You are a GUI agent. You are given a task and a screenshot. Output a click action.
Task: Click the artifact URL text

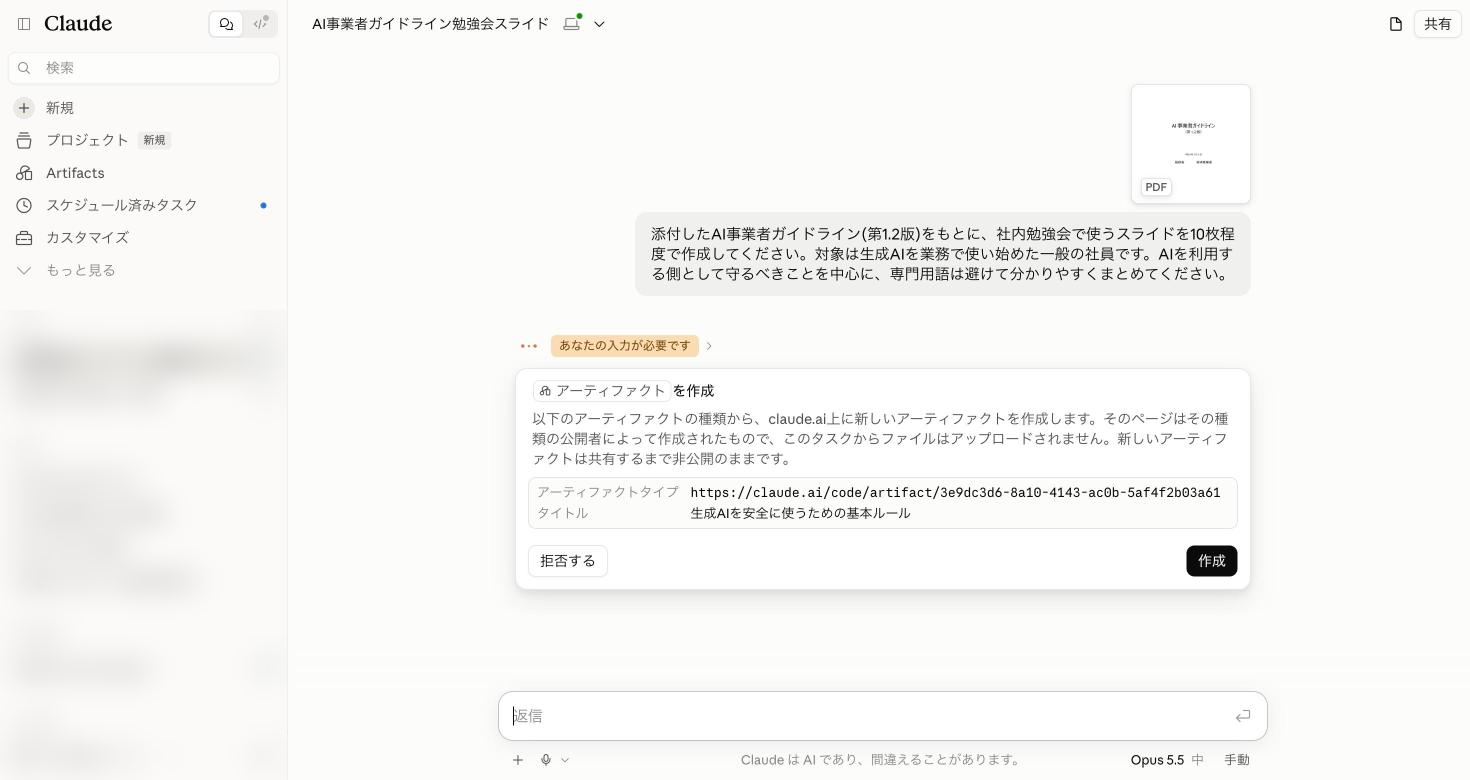coord(955,493)
